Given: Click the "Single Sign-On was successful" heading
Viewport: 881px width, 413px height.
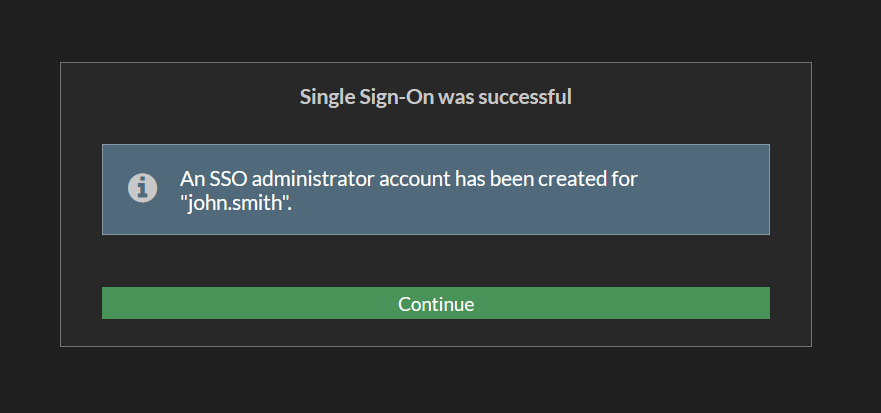Looking at the screenshot, I should click(435, 97).
